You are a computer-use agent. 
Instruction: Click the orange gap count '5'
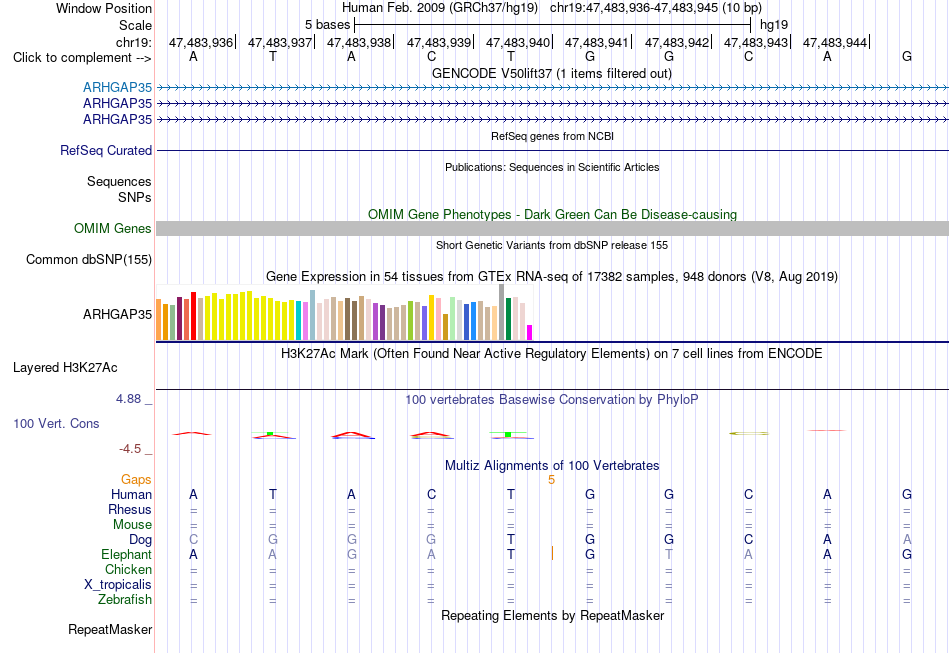tap(551, 480)
